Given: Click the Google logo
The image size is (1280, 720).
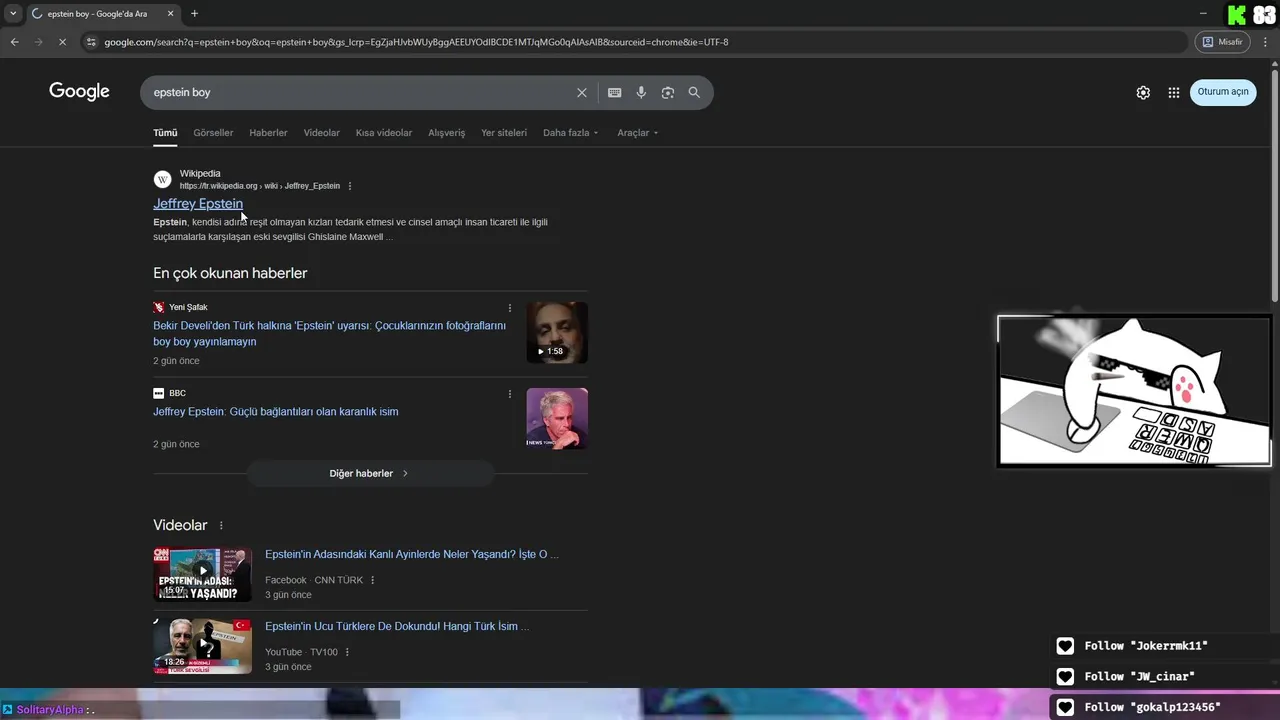Looking at the screenshot, I should pos(79,92).
